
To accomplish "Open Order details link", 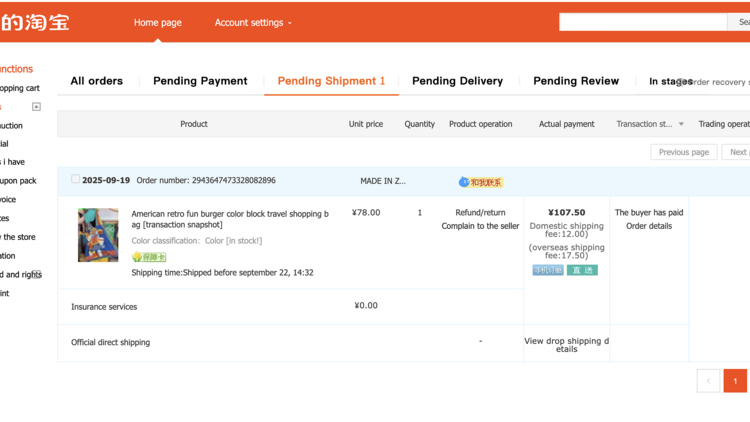I will click(649, 226).
